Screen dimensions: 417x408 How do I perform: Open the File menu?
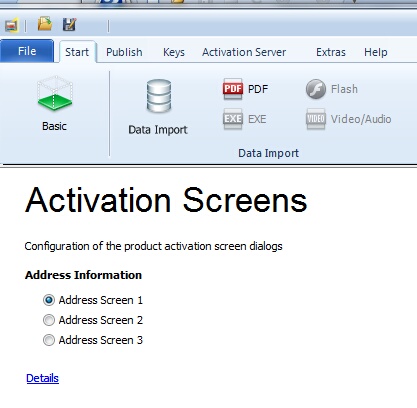[27, 51]
